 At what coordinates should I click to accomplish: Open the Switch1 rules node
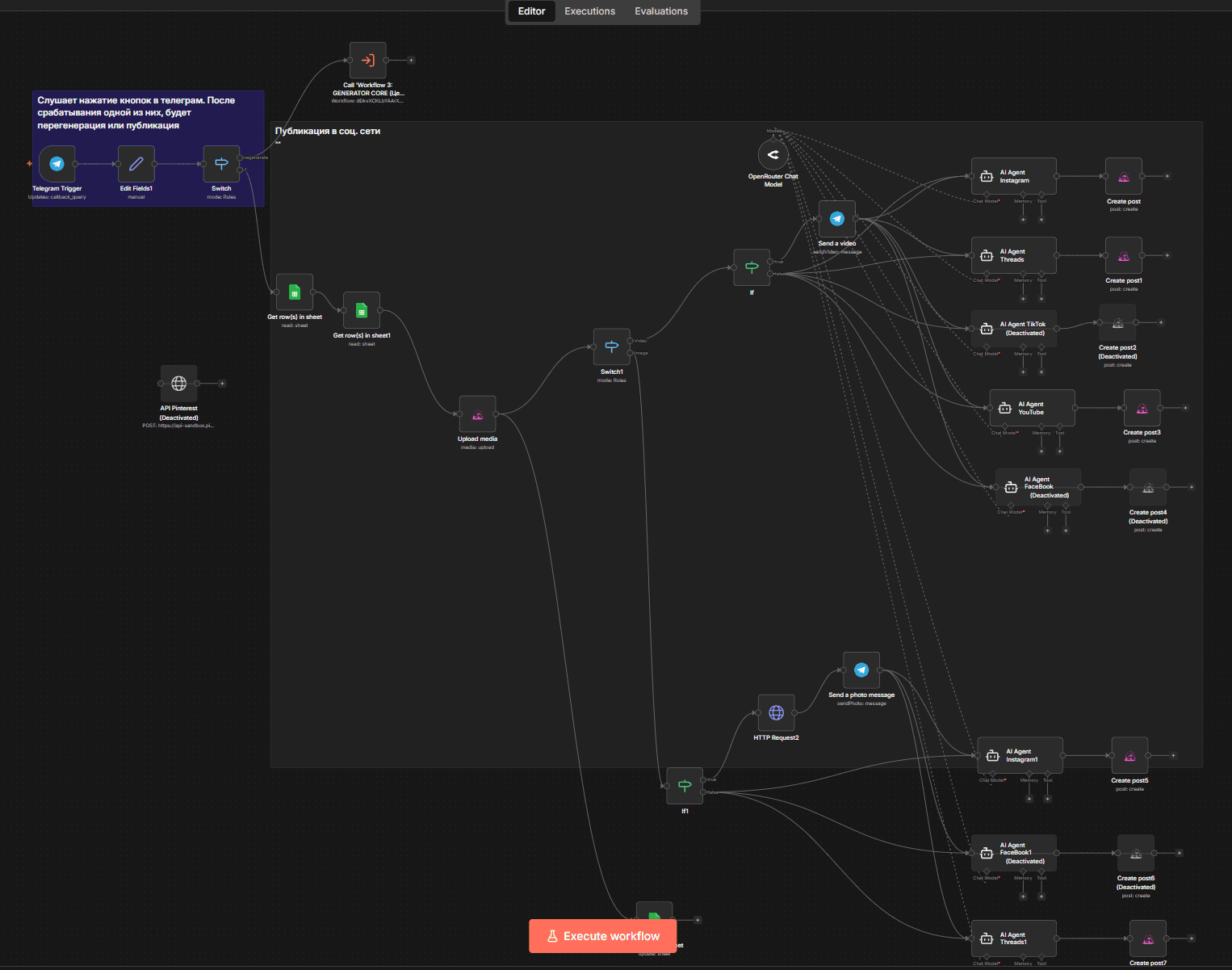tap(611, 346)
